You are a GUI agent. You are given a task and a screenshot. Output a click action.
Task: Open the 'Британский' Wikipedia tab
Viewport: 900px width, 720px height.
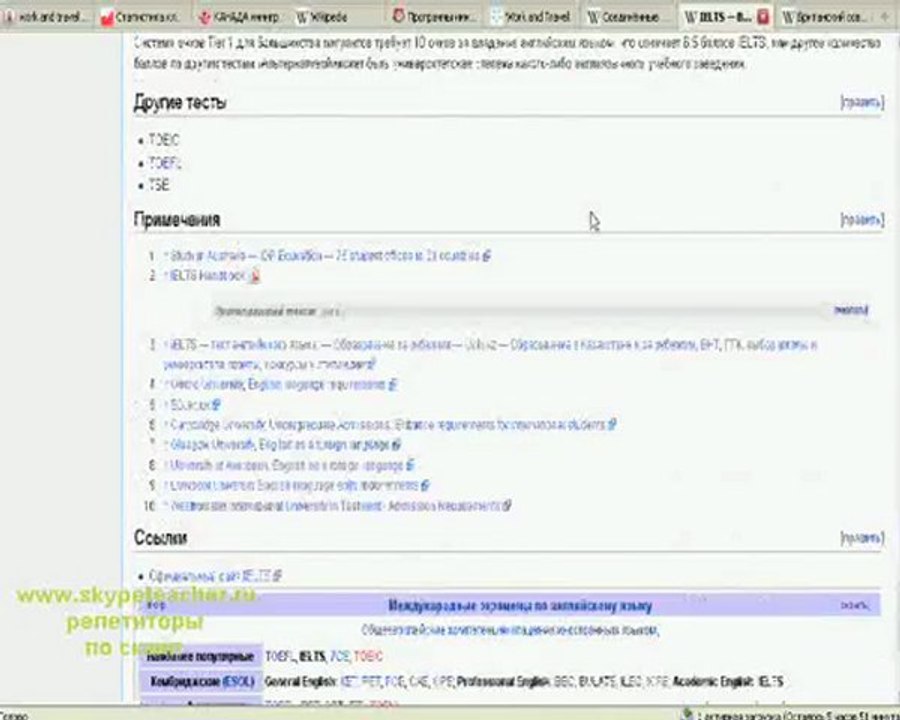(827, 17)
